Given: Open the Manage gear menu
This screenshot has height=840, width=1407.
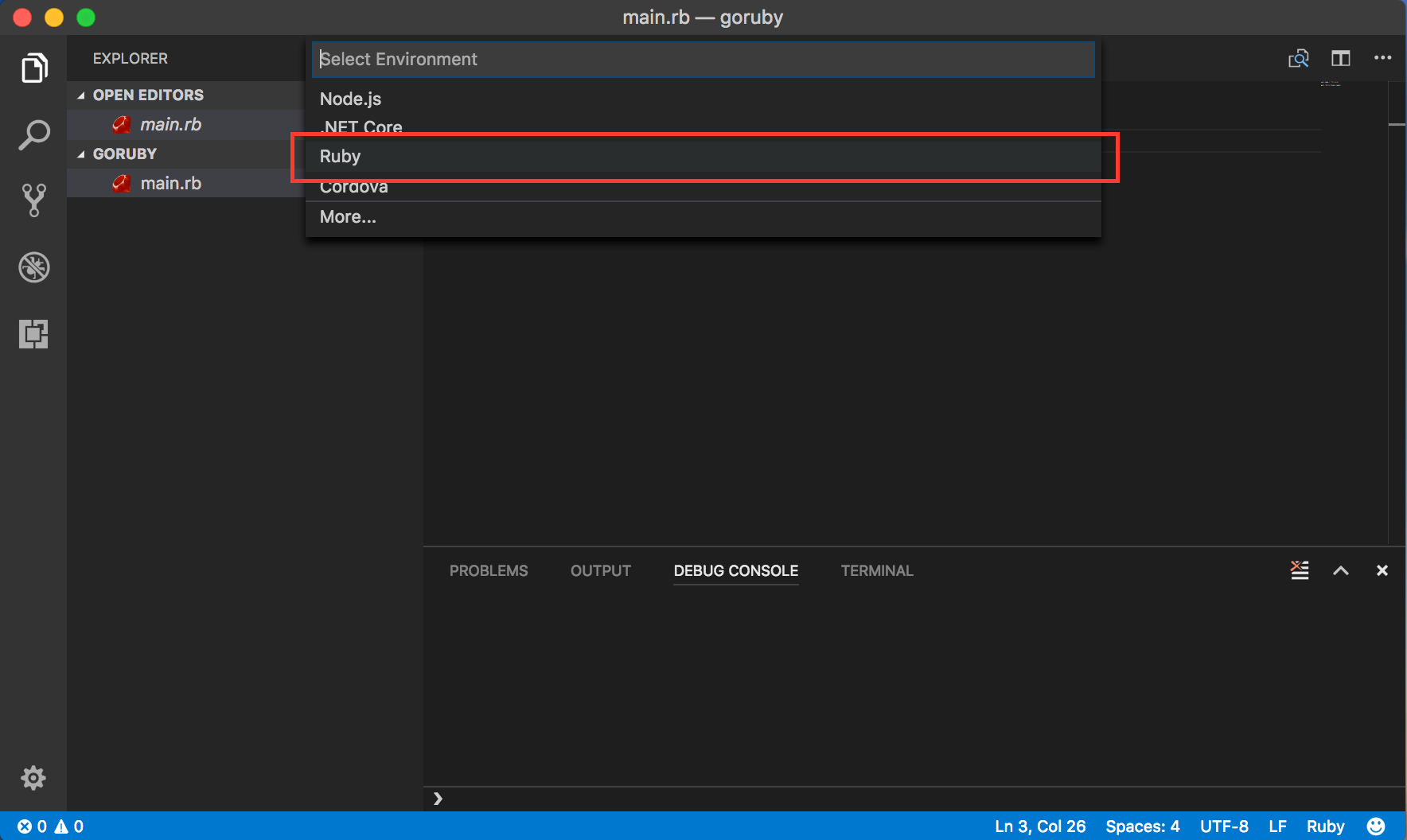Looking at the screenshot, I should (x=33, y=777).
